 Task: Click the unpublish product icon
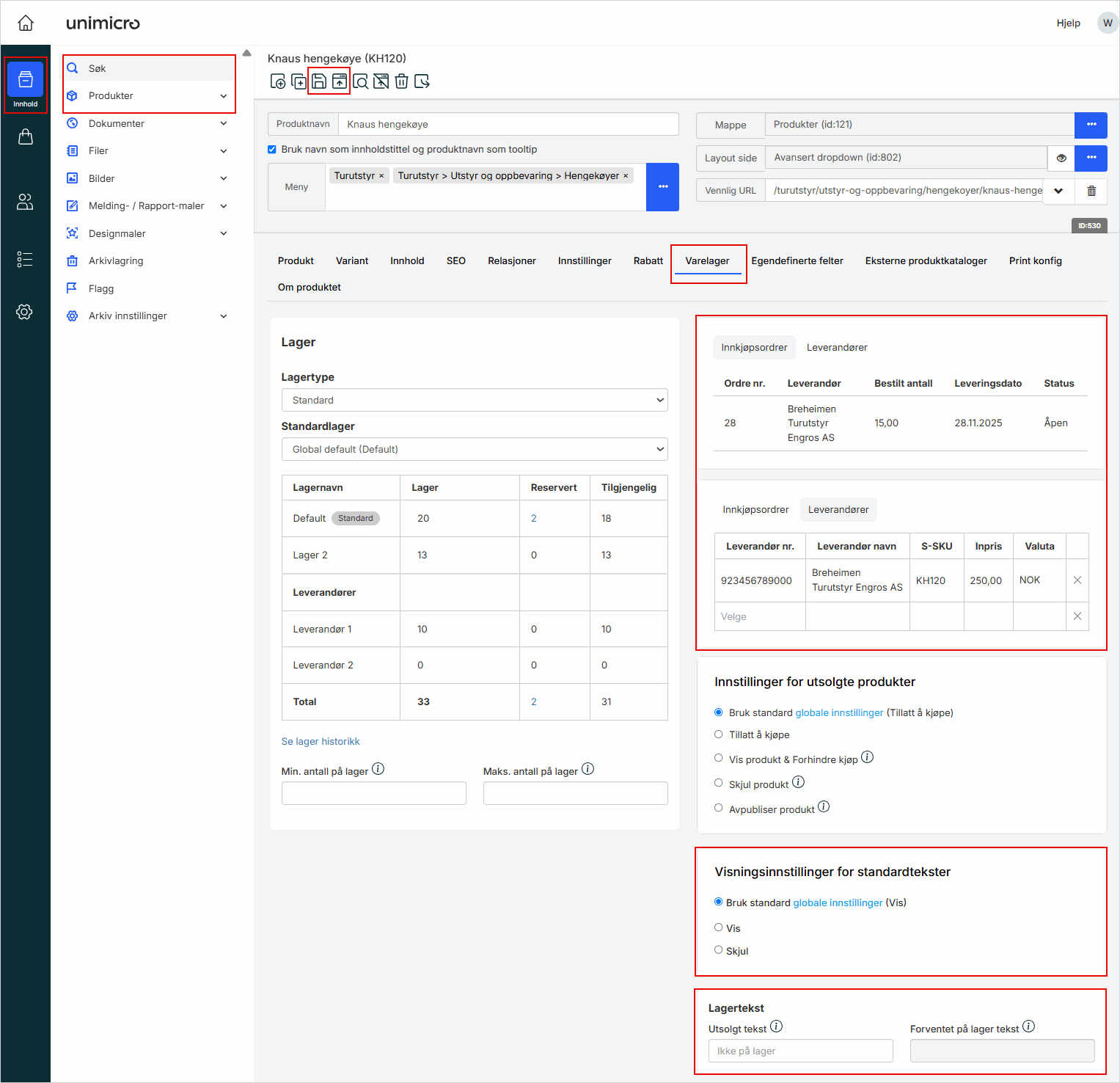click(x=381, y=81)
